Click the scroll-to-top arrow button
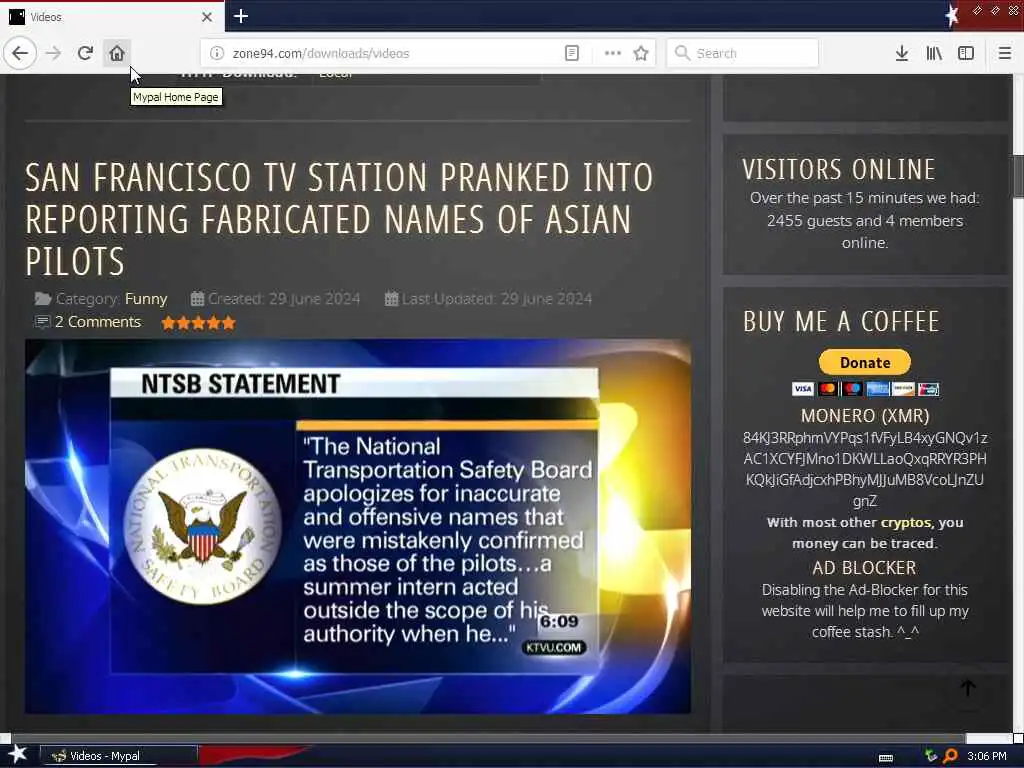The width and height of the screenshot is (1024, 768). point(968,688)
